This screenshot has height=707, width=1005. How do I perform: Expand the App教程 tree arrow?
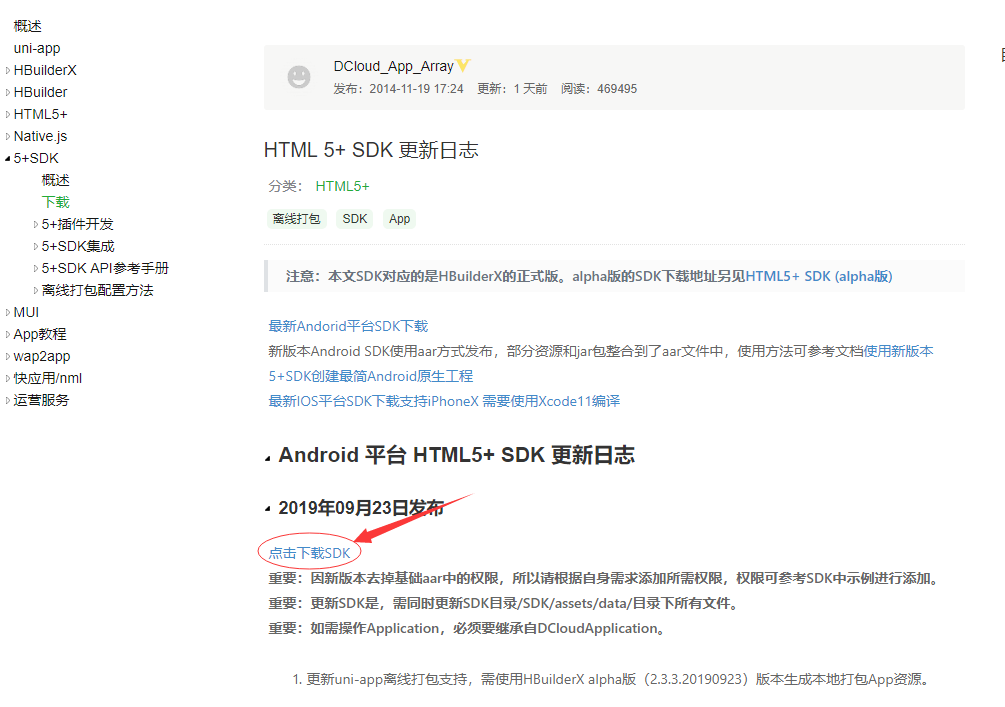pos(8,335)
